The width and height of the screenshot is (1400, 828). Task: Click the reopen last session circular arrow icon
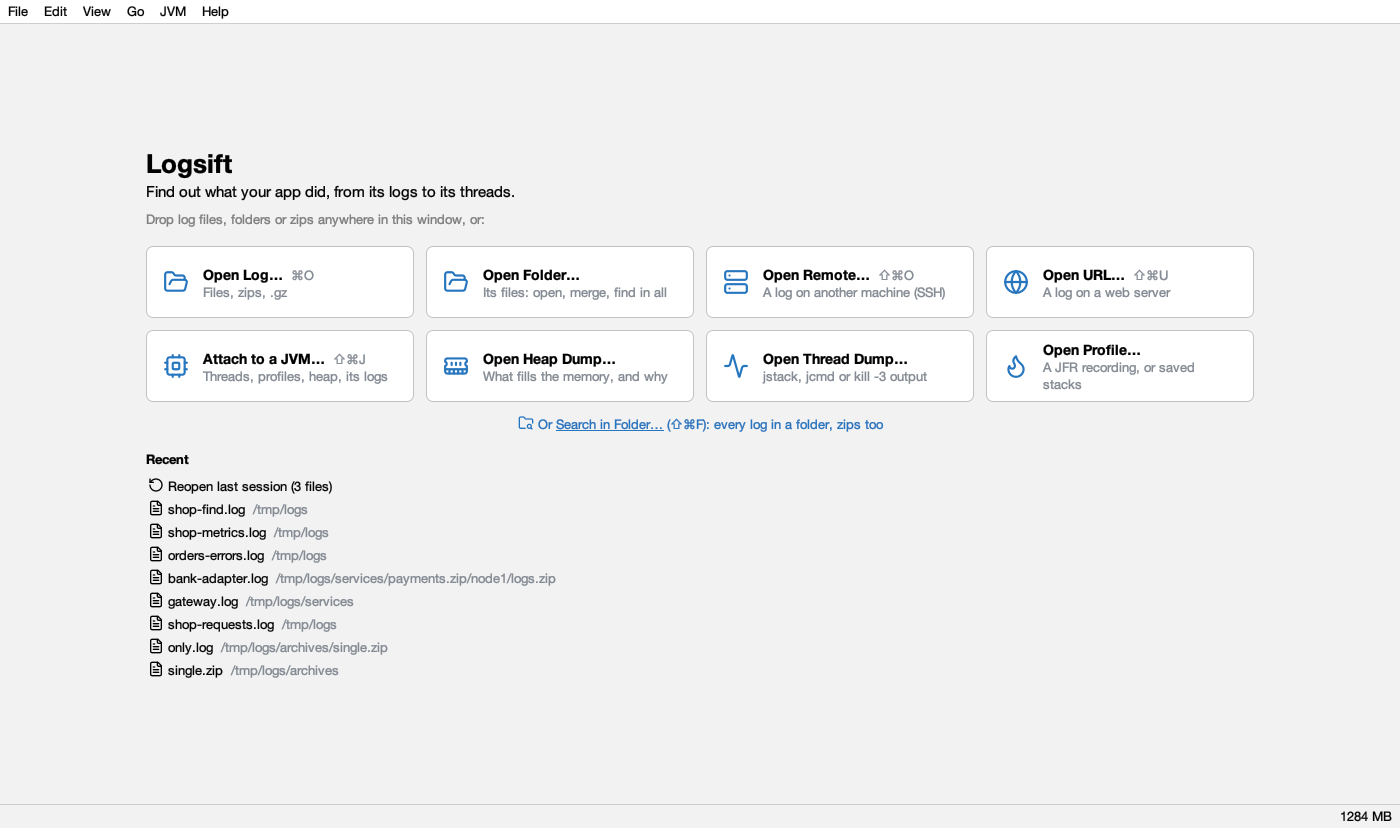(156, 485)
